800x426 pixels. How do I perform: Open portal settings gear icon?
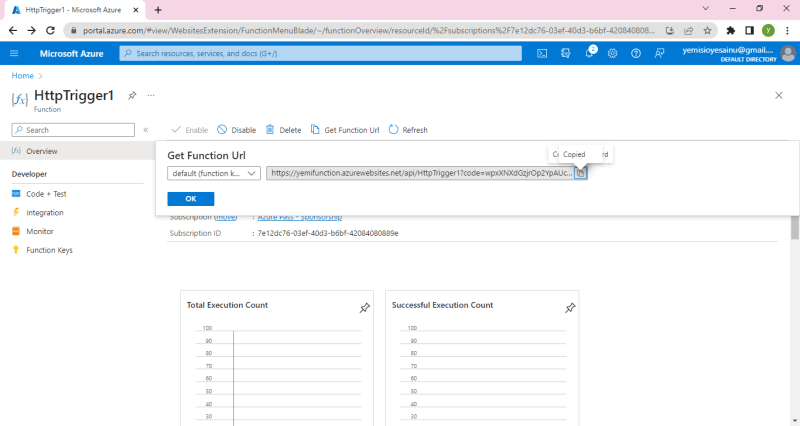pyautogui.click(x=612, y=53)
